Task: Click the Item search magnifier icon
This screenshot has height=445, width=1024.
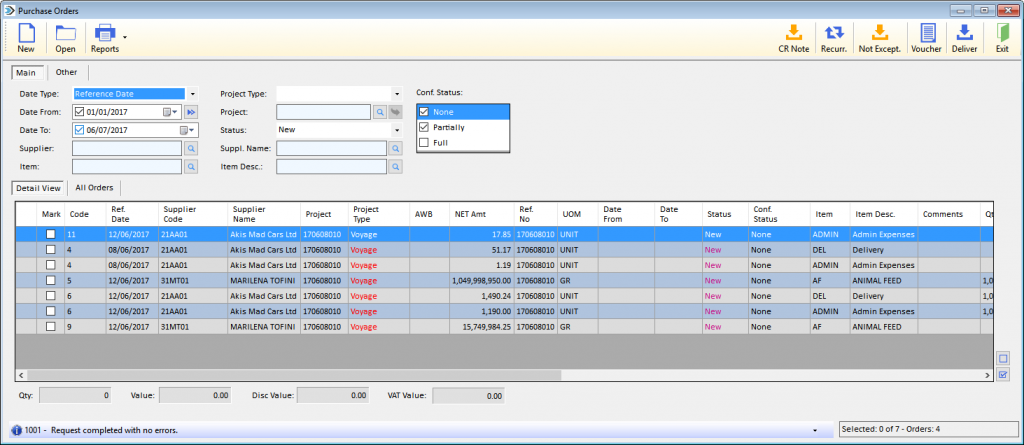Action: 191,167
